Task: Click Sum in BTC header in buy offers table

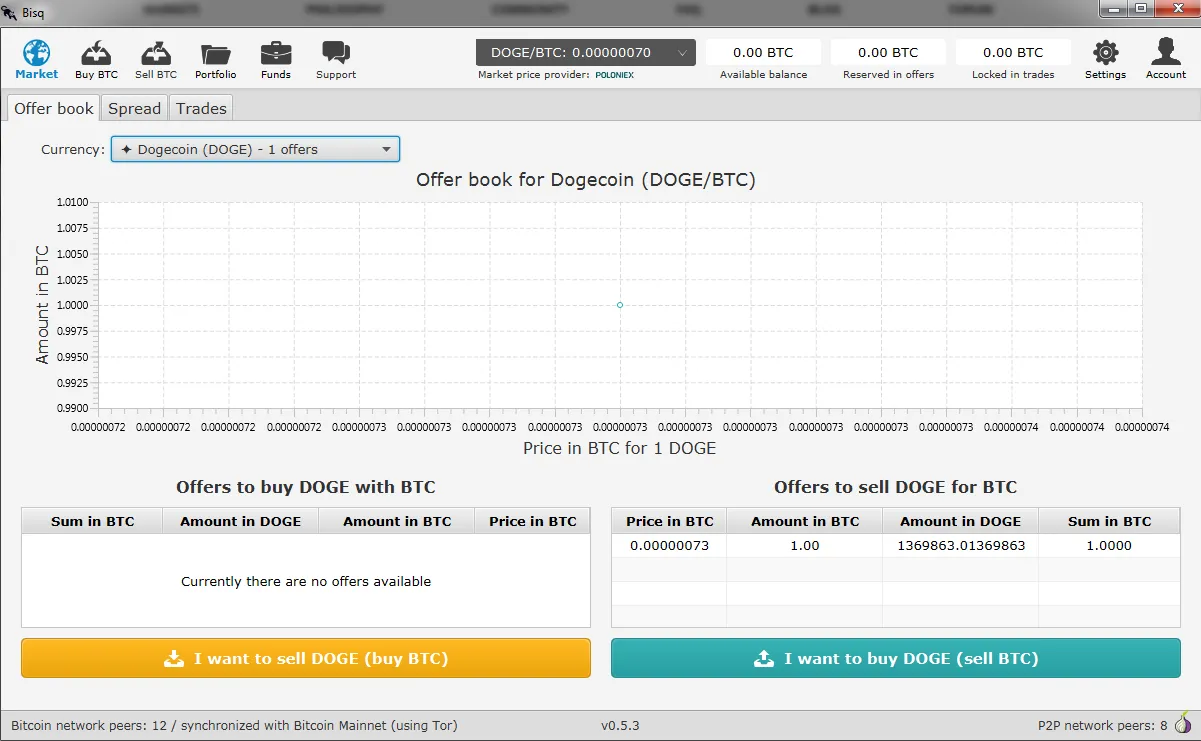Action: tap(92, 521)
